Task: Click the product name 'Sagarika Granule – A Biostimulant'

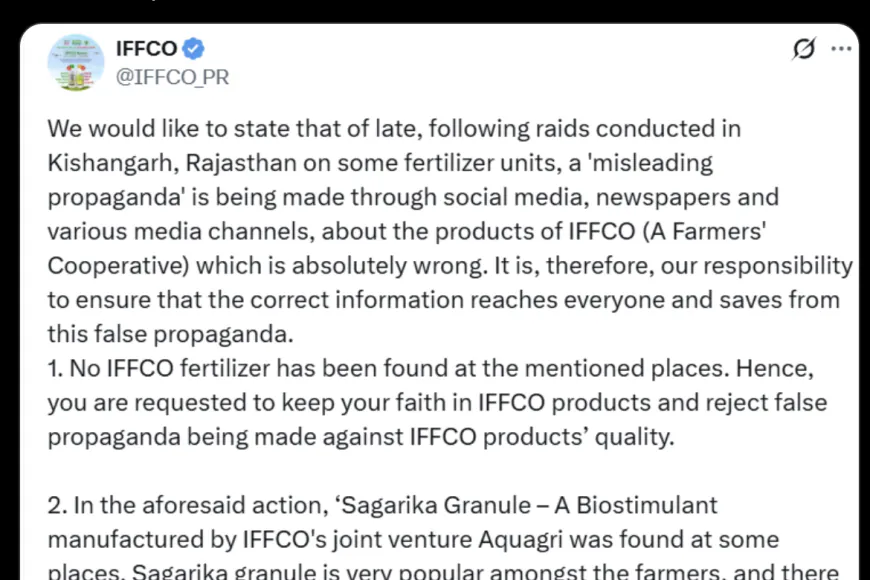Action: (x=529, y=506)
